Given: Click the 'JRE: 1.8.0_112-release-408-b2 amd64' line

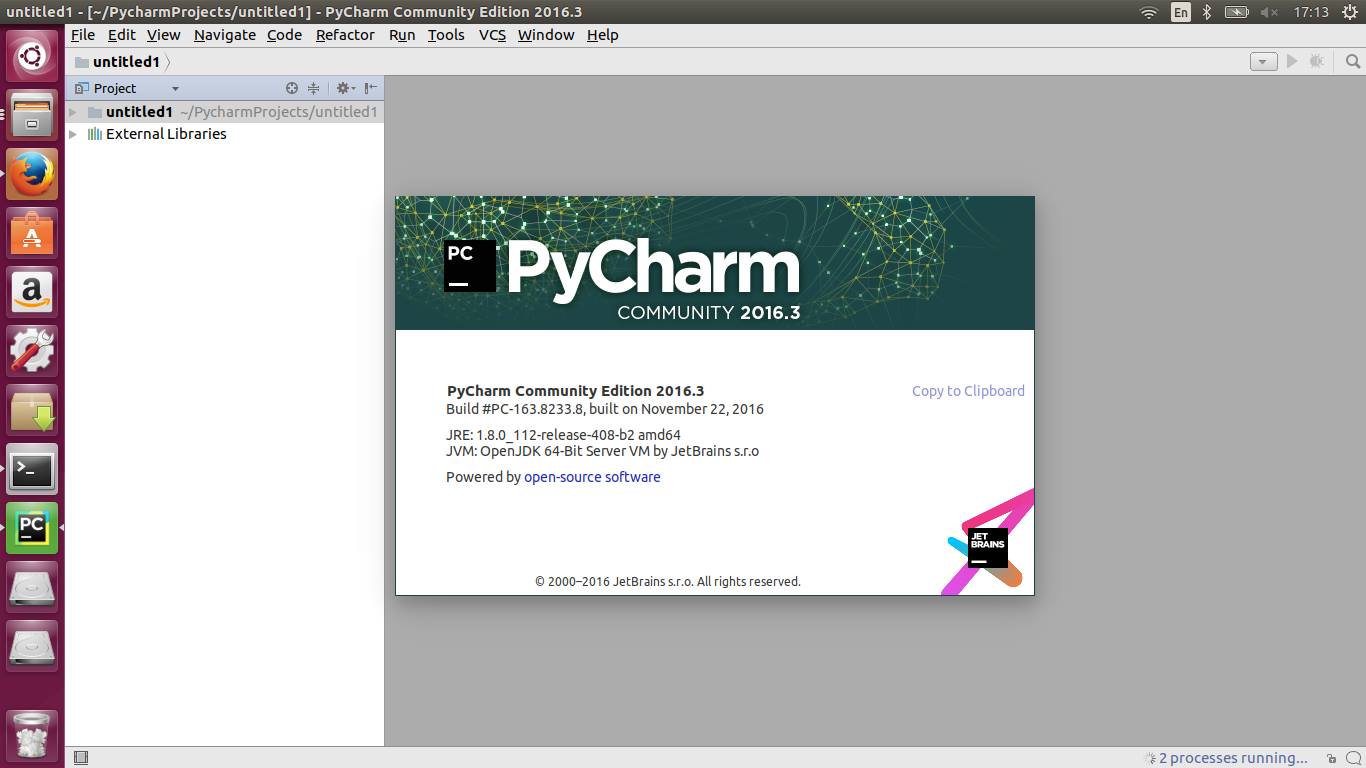Looking at the screenshot, I should [563, 435].
